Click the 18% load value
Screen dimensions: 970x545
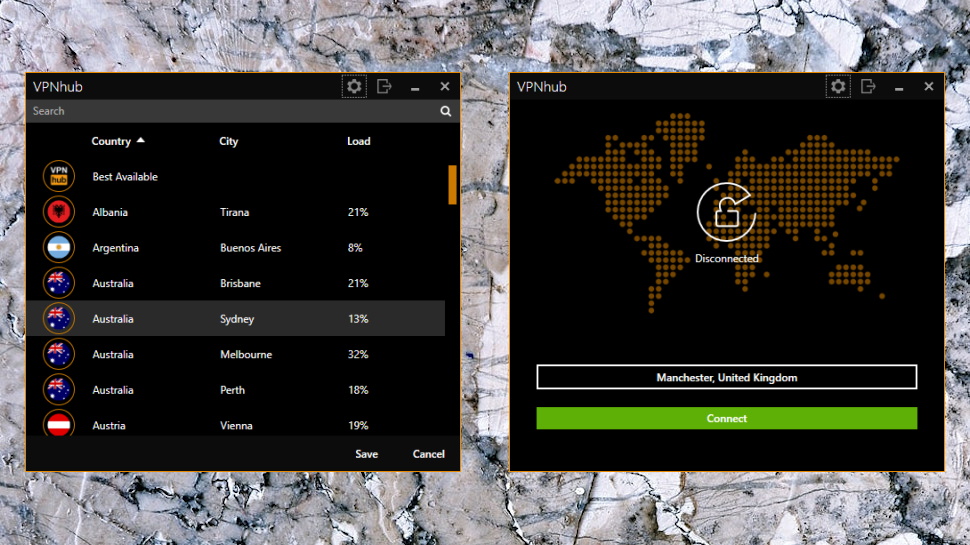358,390
